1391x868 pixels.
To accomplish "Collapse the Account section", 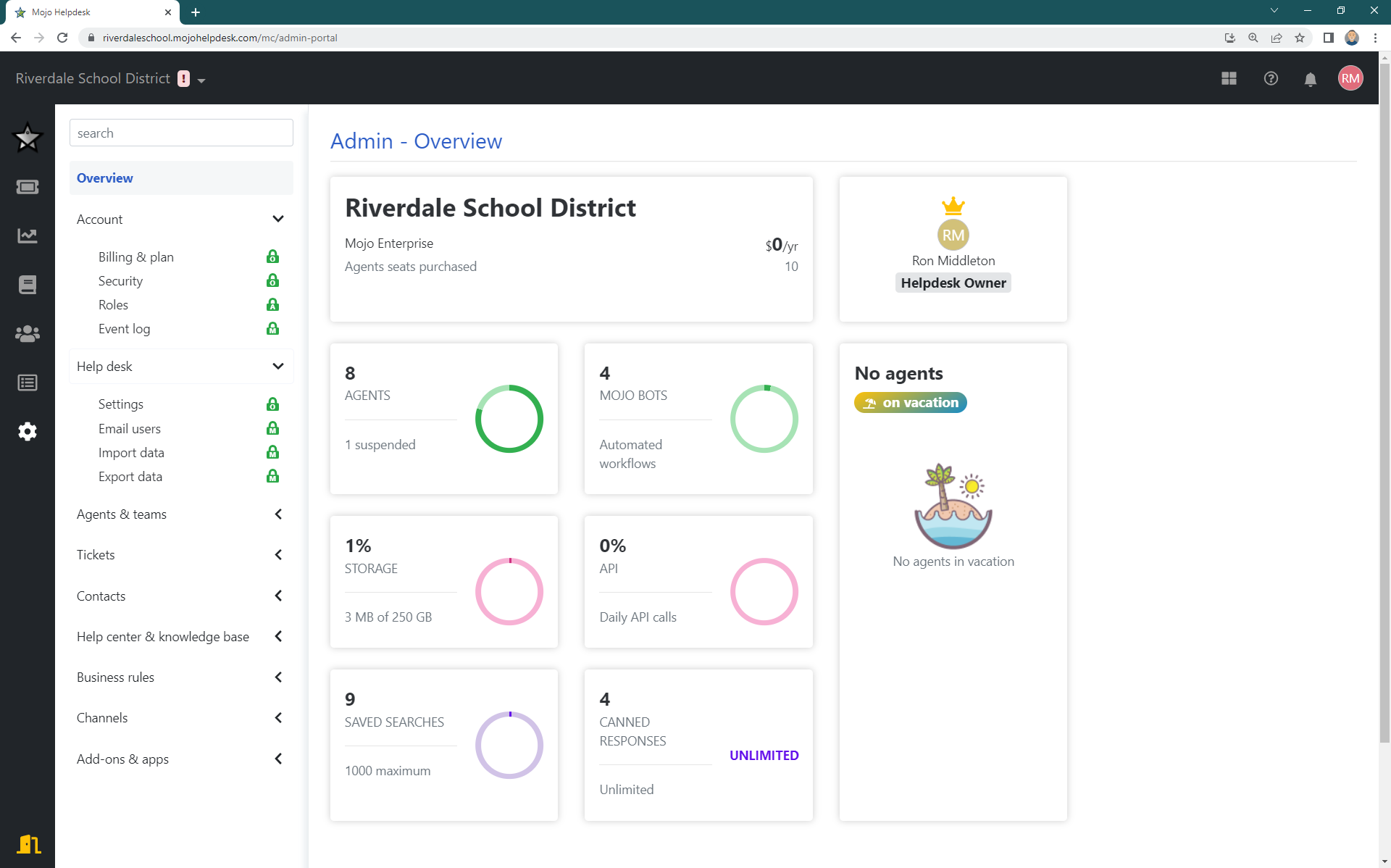I will [278, 219].
